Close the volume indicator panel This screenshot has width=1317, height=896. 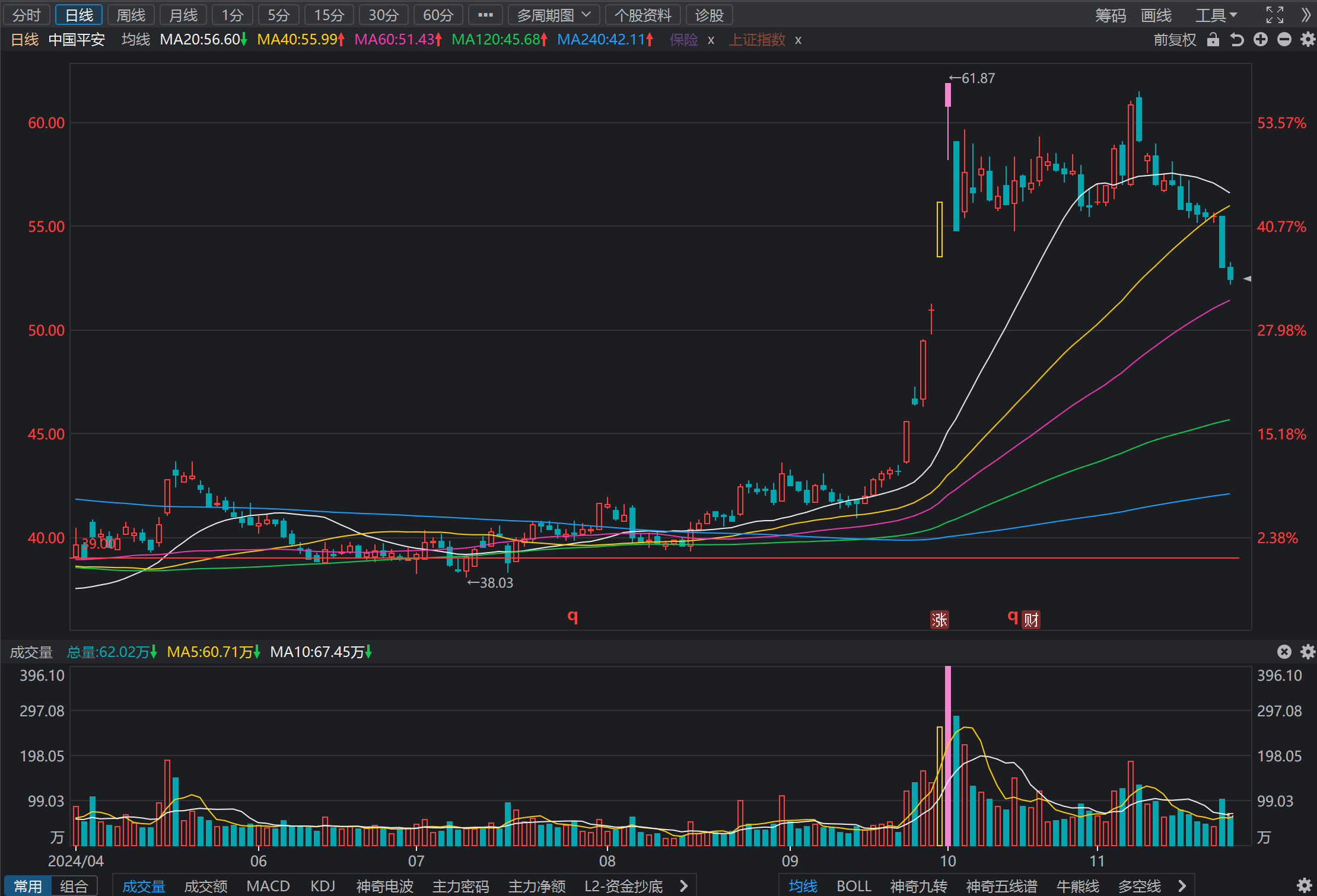pos(1284,652)
